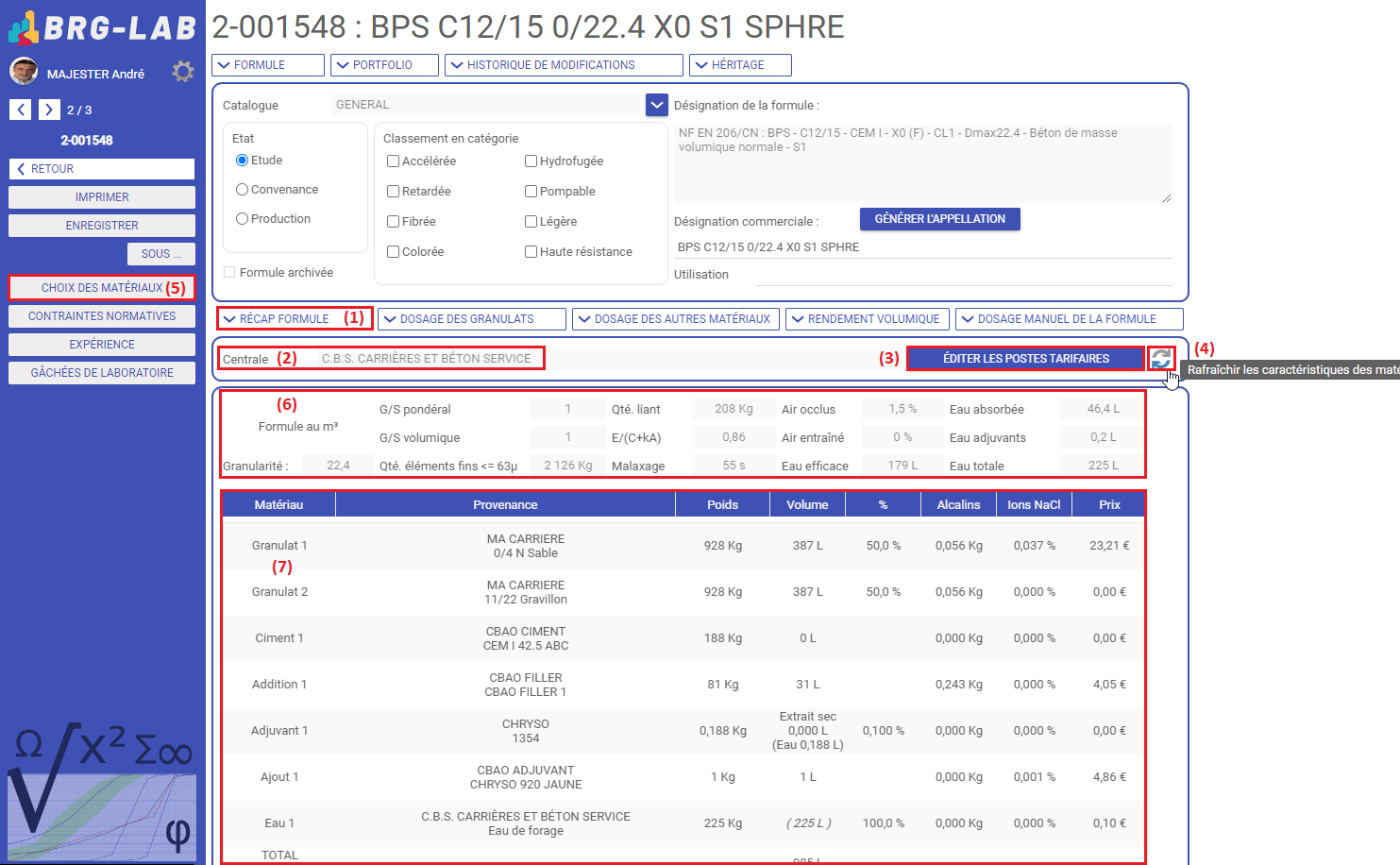Click the Provenance column header
This screenshot has width=1400, height=865.
click(x=506, y=505)
